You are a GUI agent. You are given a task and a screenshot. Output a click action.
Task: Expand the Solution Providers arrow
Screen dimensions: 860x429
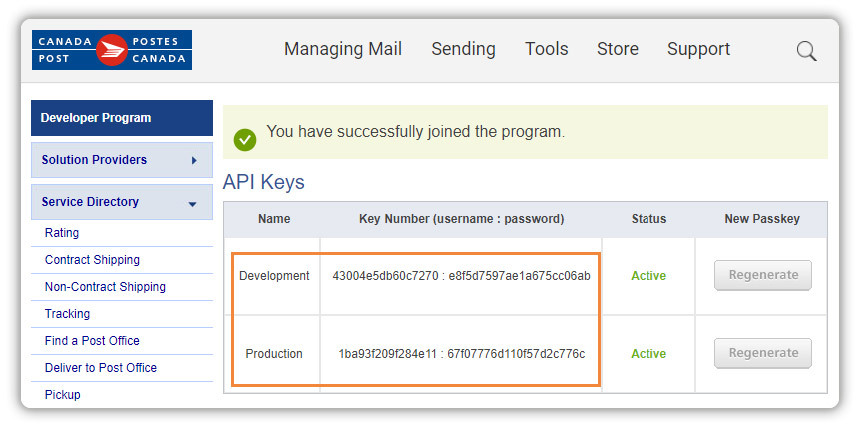point(194,161)
